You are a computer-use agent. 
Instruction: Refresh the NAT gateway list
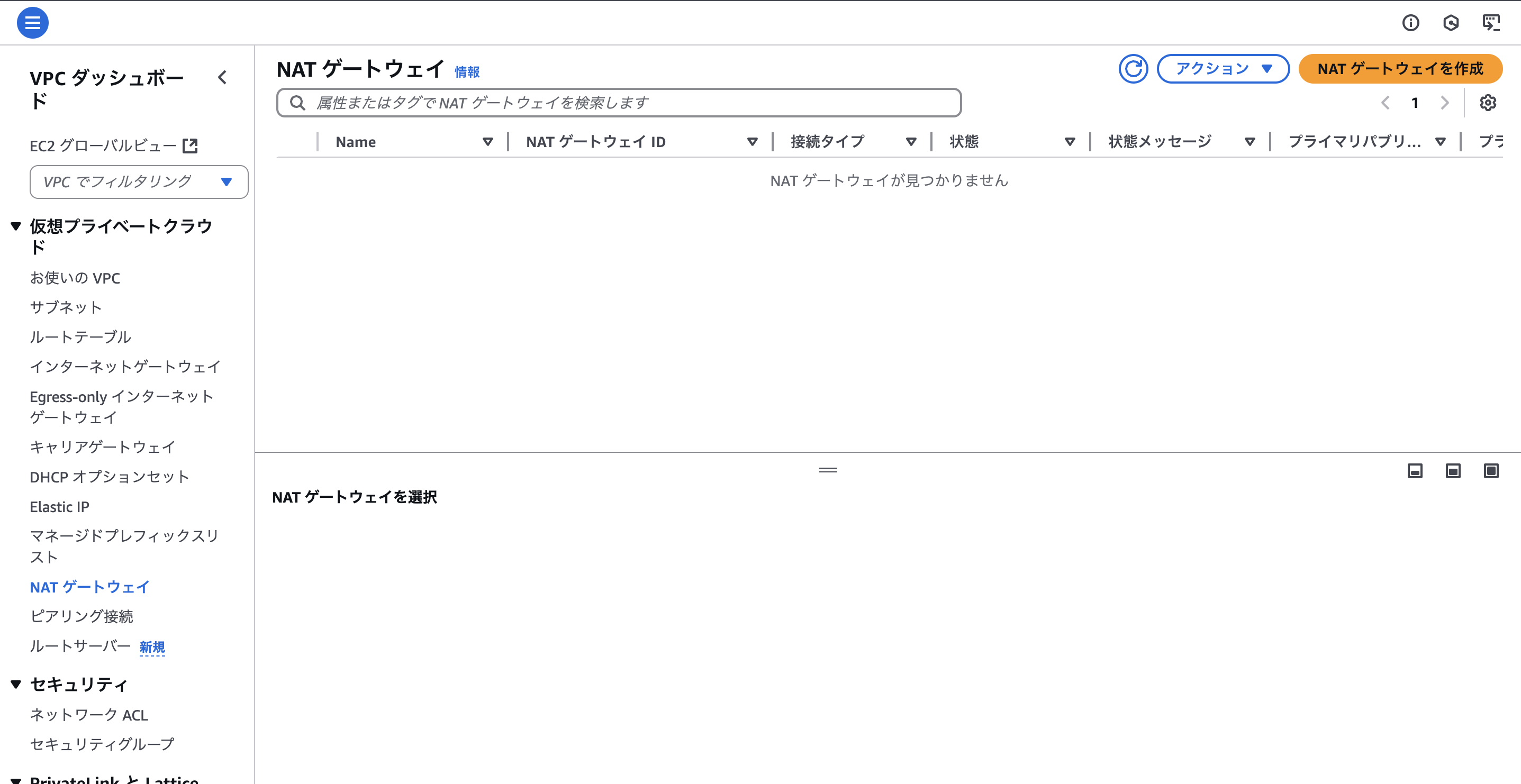tap(1134, 68)
